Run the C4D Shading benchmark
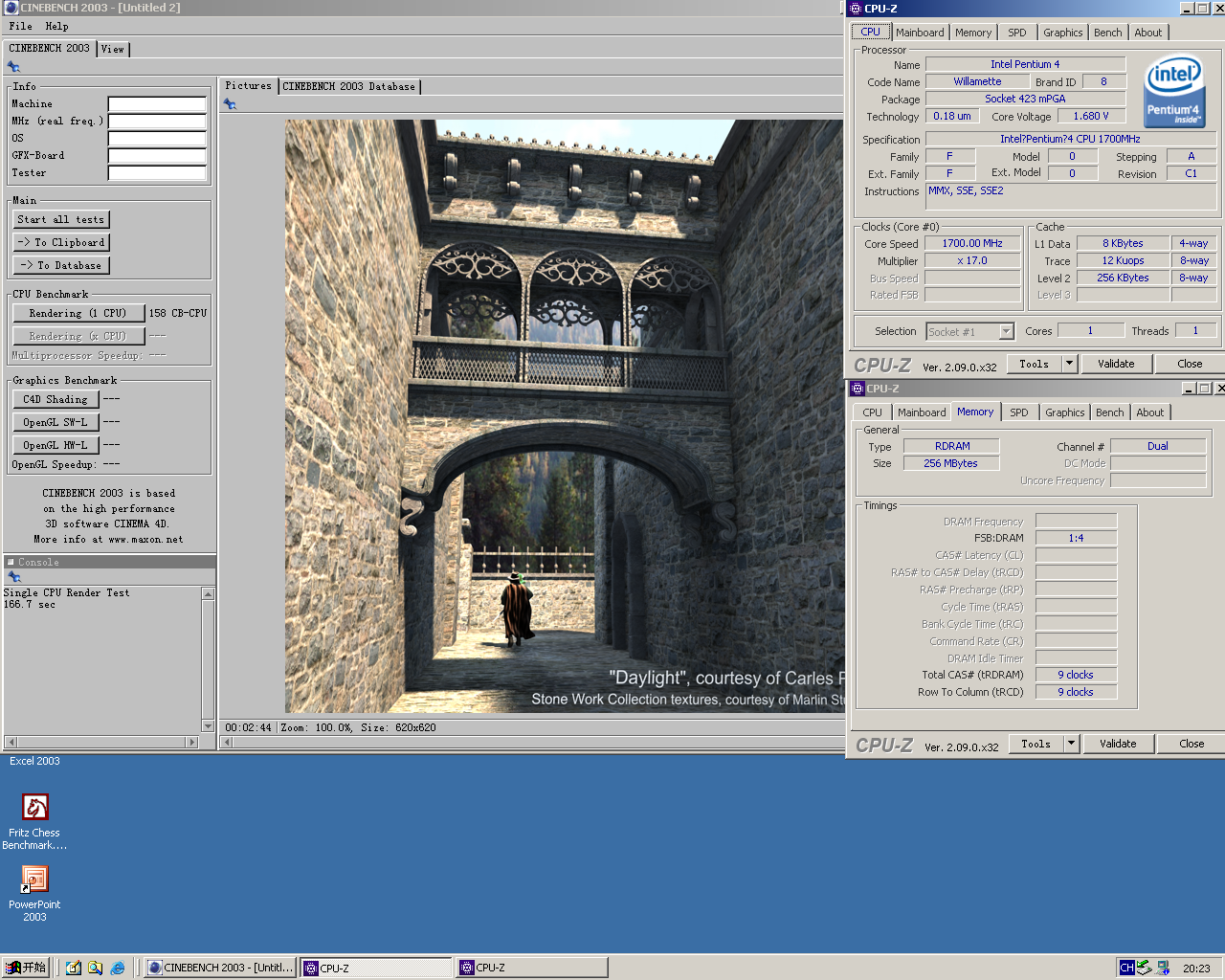Viewport: 1225px width, 980px height. [x=56, y=399]
